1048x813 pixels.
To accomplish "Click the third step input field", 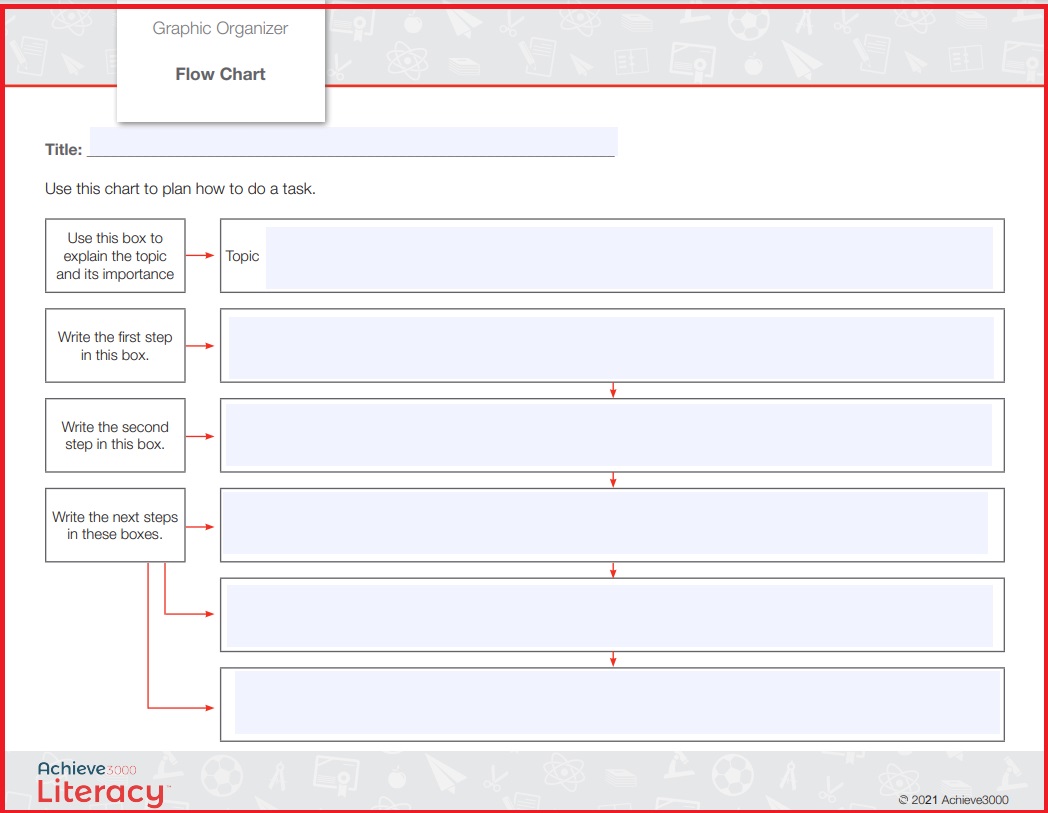I will 605,523.
